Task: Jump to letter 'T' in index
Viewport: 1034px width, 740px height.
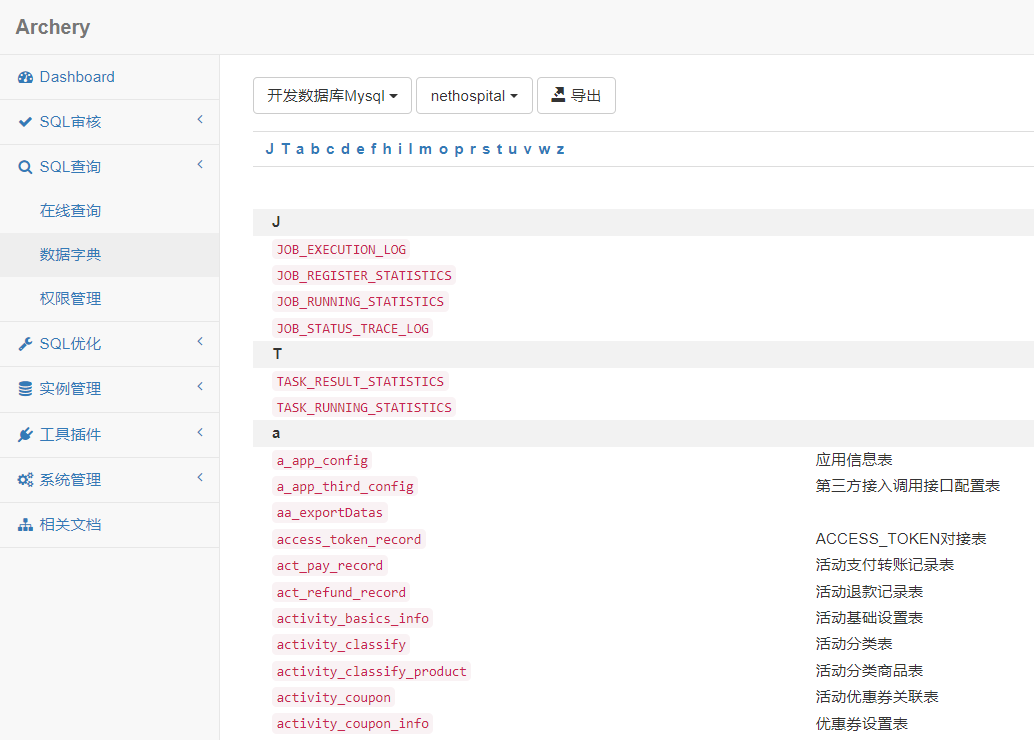Action: (x=286, y=149)
